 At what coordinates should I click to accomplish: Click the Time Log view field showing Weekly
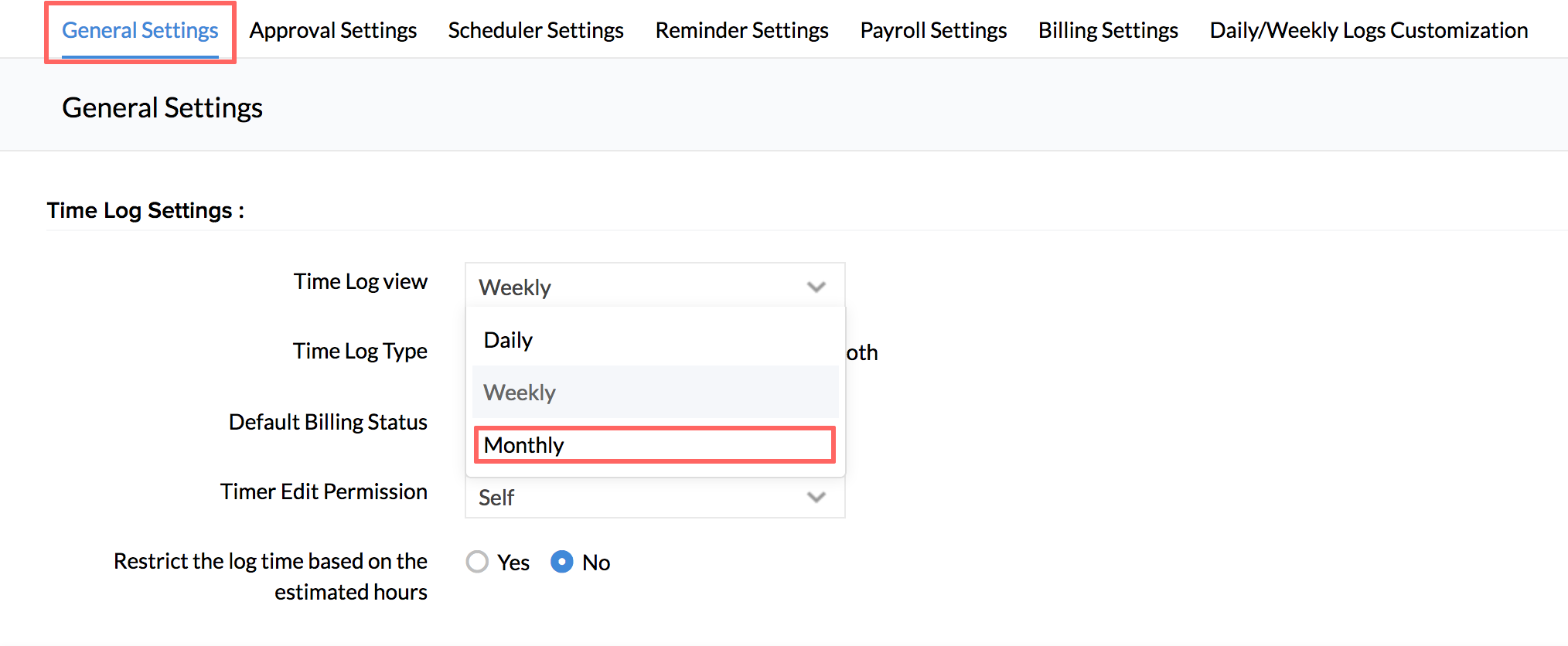tap(642, 287)
